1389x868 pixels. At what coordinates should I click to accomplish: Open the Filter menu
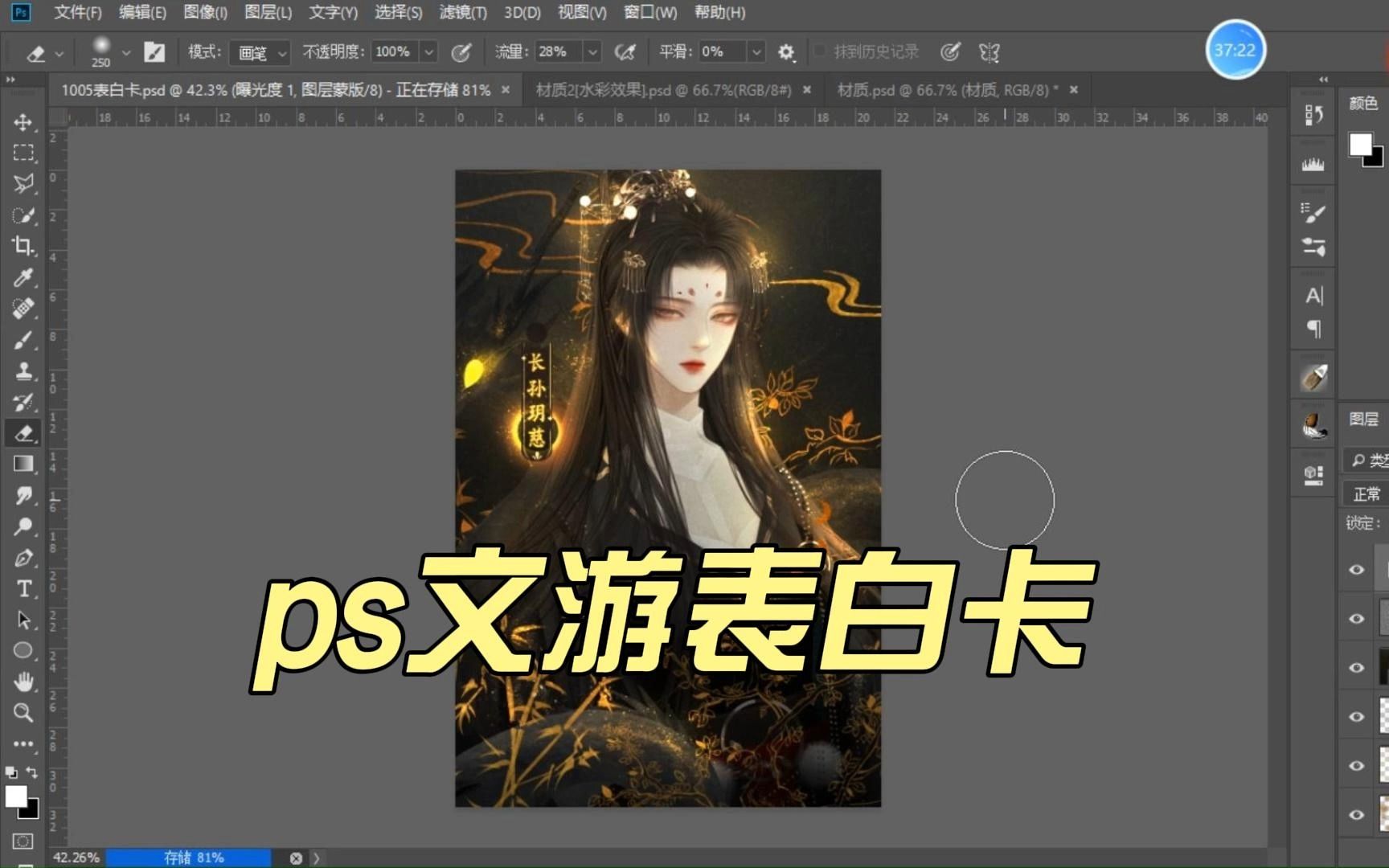click(x=463, y=12)
